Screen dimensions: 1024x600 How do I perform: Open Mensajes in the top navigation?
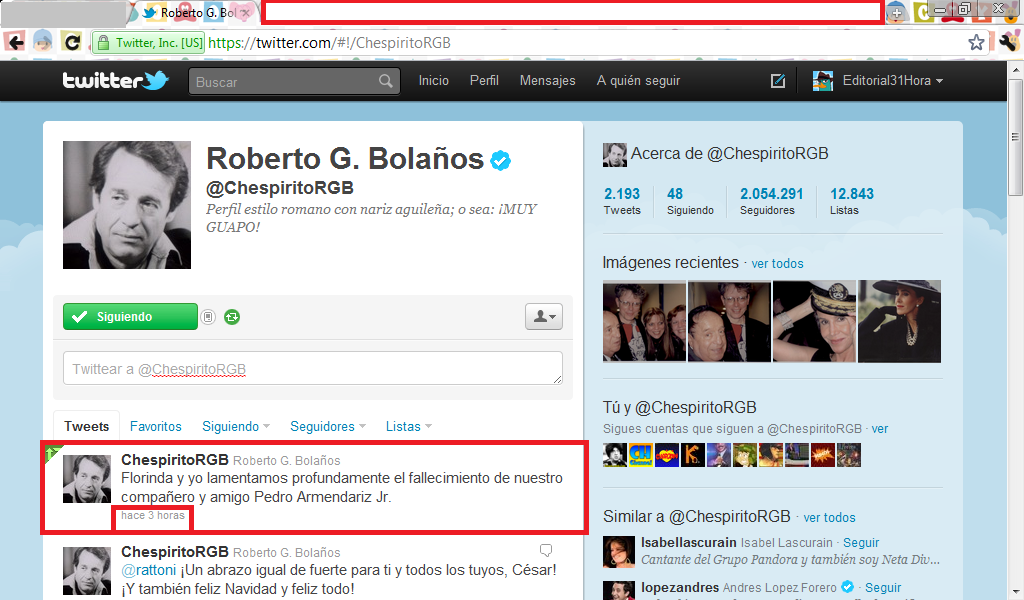coord(547,81)
